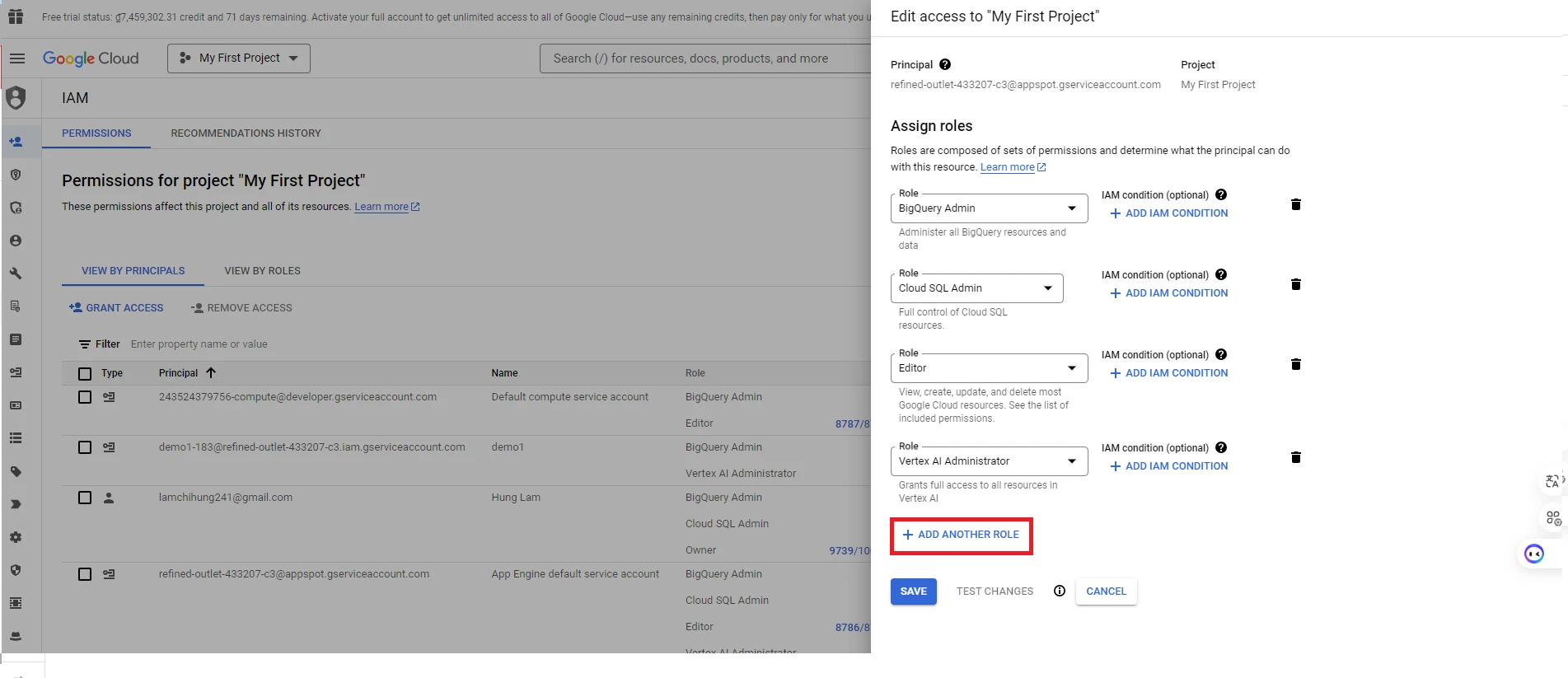This screenshot has width=1568, height=678.
Task: Click help icon beside Principal label
Action: point(945,64)
